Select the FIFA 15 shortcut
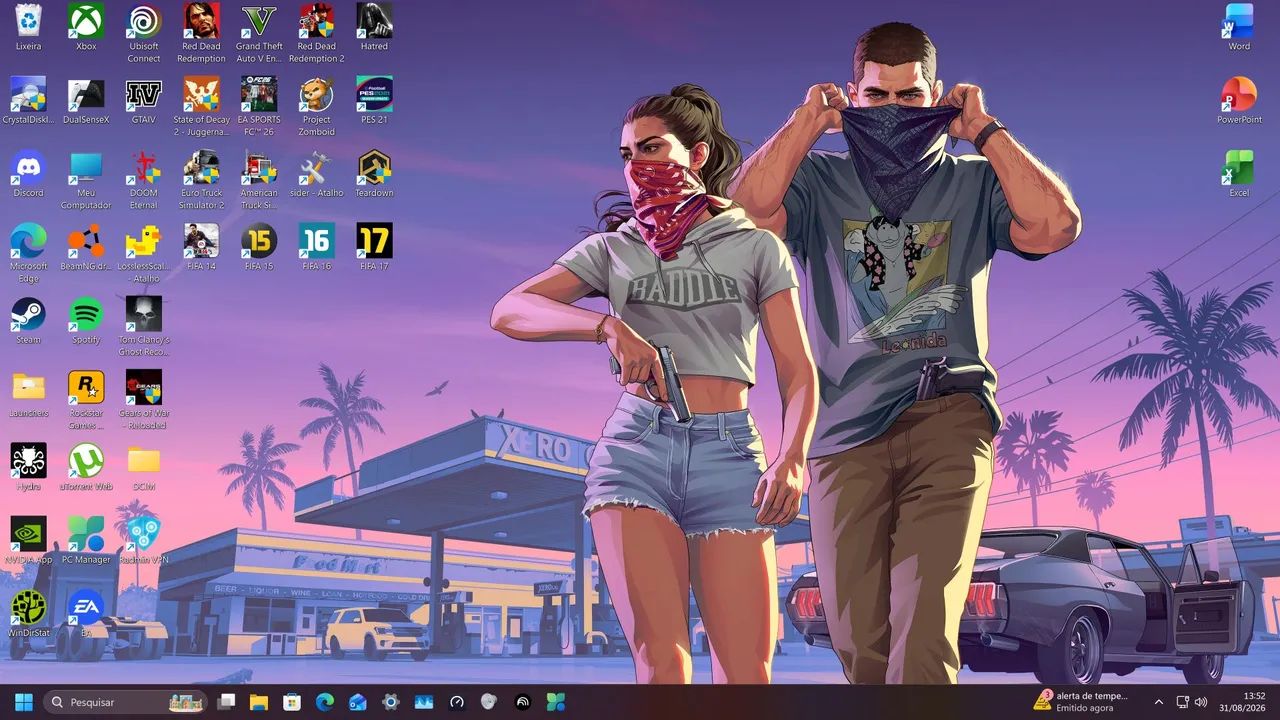The image size is (1280, 720). pos(259,247)
